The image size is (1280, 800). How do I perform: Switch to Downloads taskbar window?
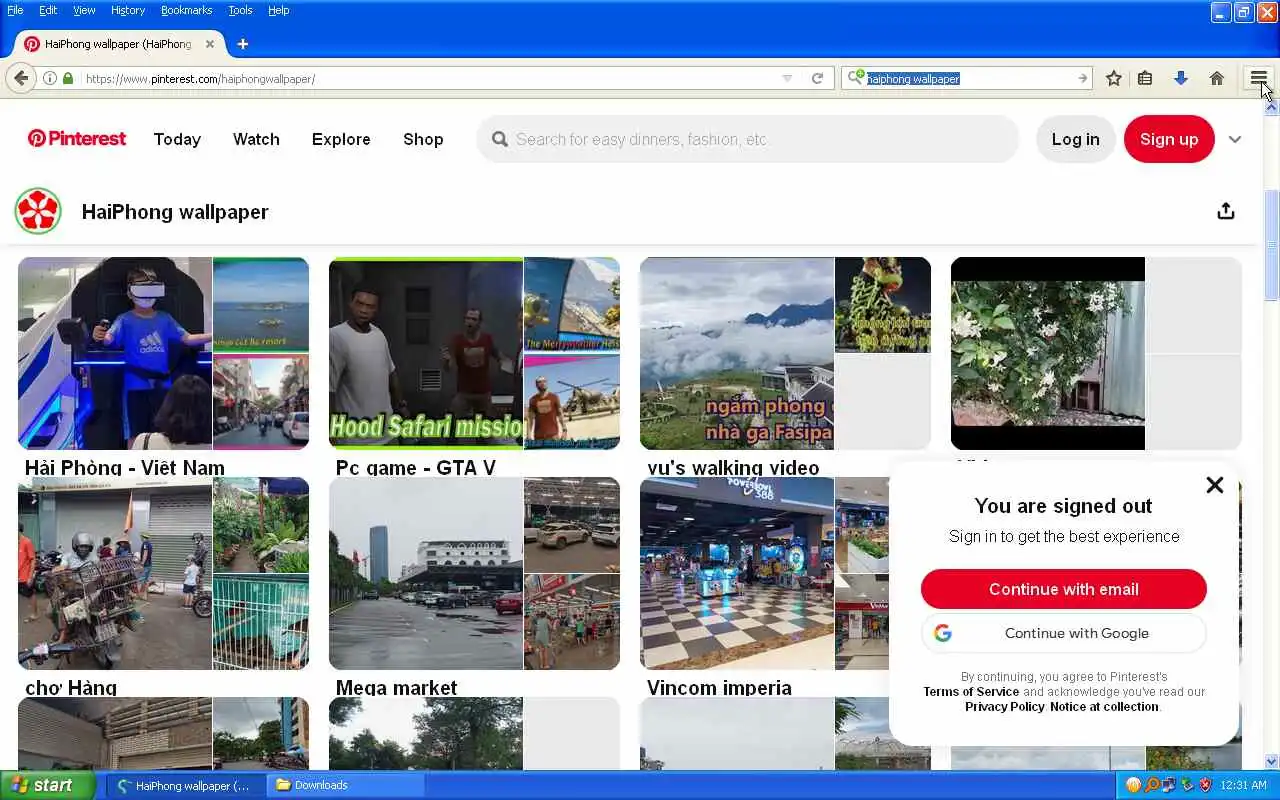pos(347,785)
